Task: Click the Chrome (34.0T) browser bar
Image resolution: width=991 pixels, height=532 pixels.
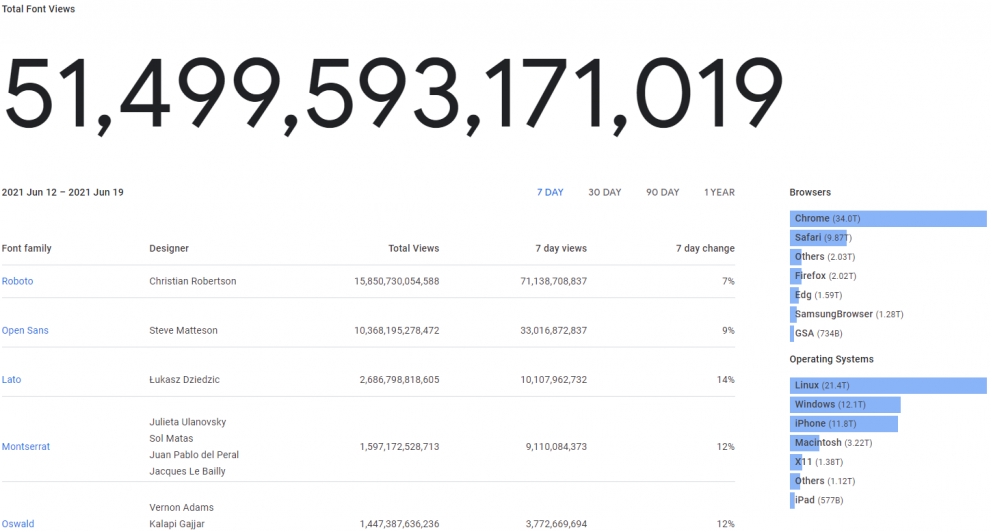Action: point(888,219)
